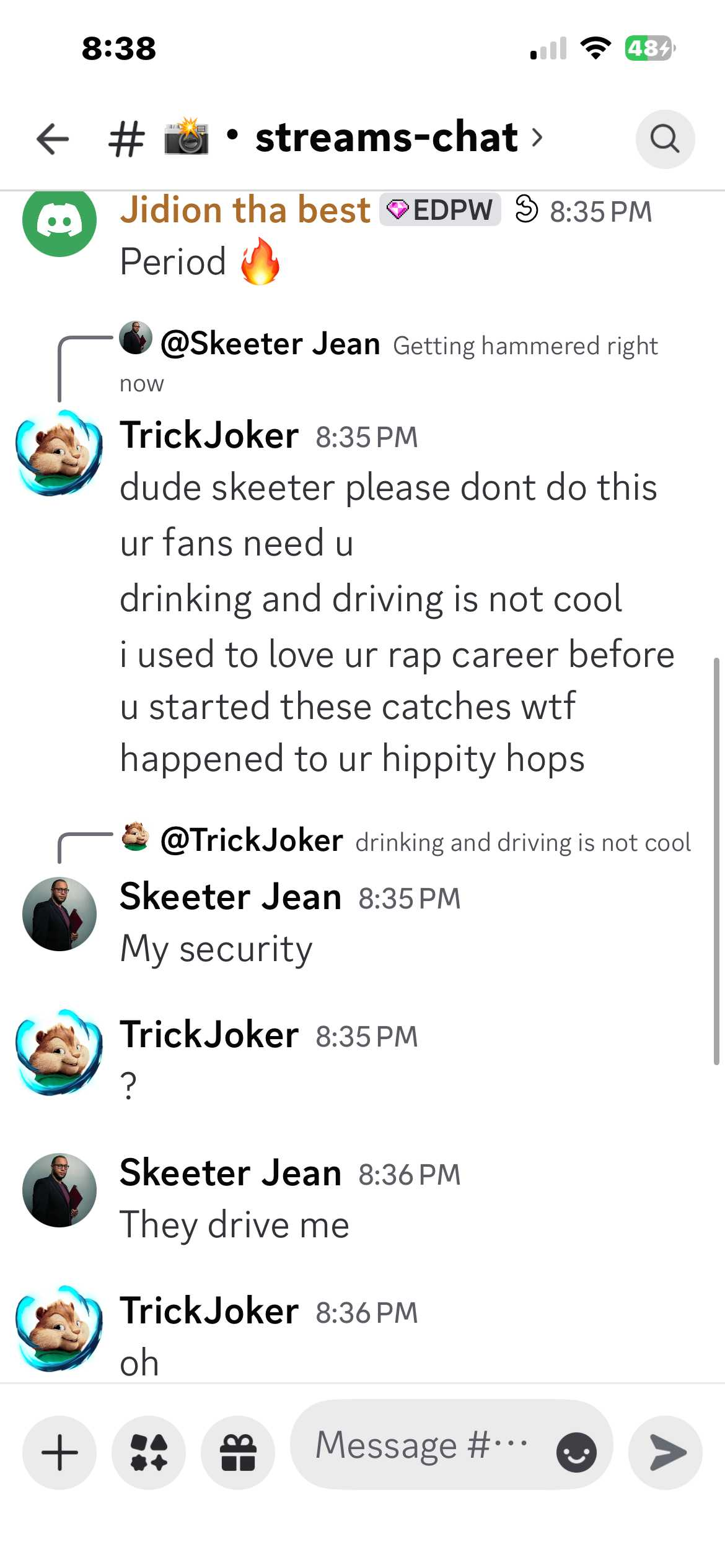The image size is (725, 1568).
Task: Tap the Jidion tha best username
Action: (245, 210)
